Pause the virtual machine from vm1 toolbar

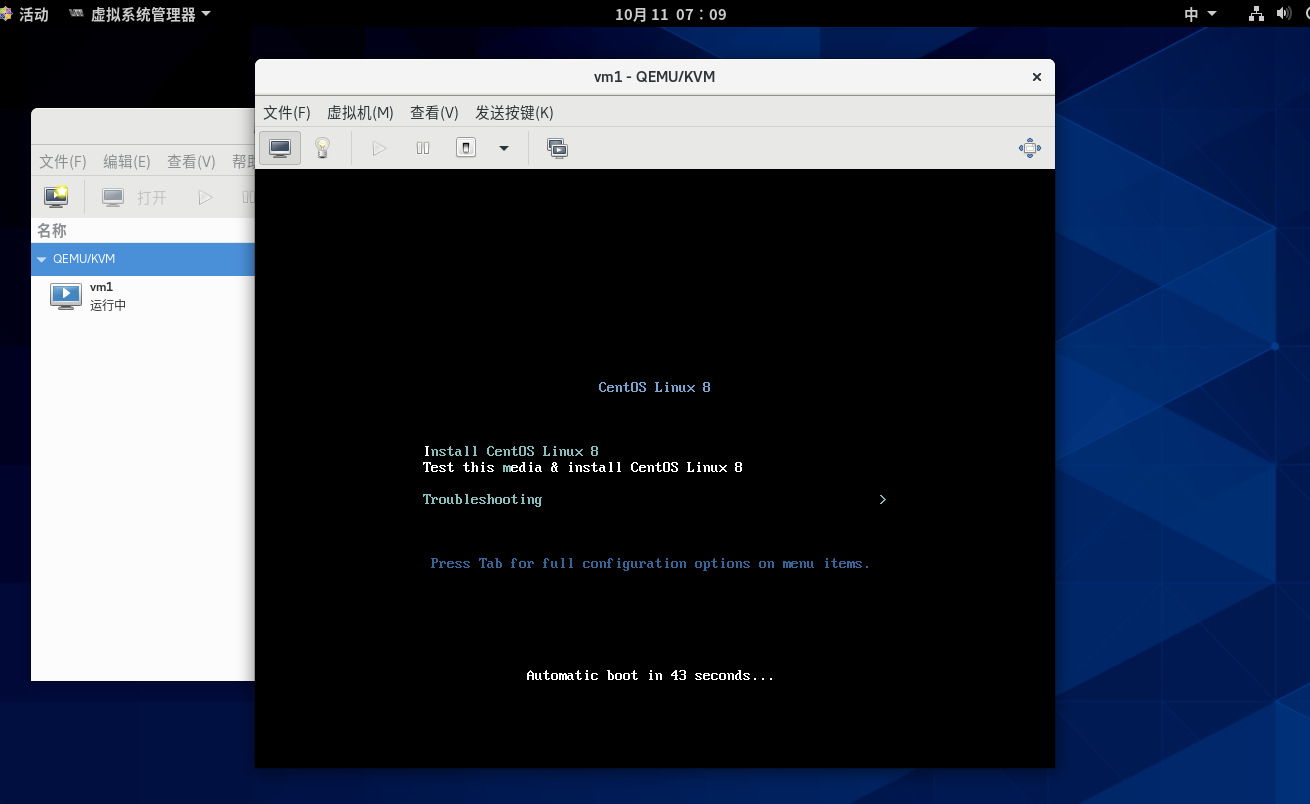click(423, 148)
